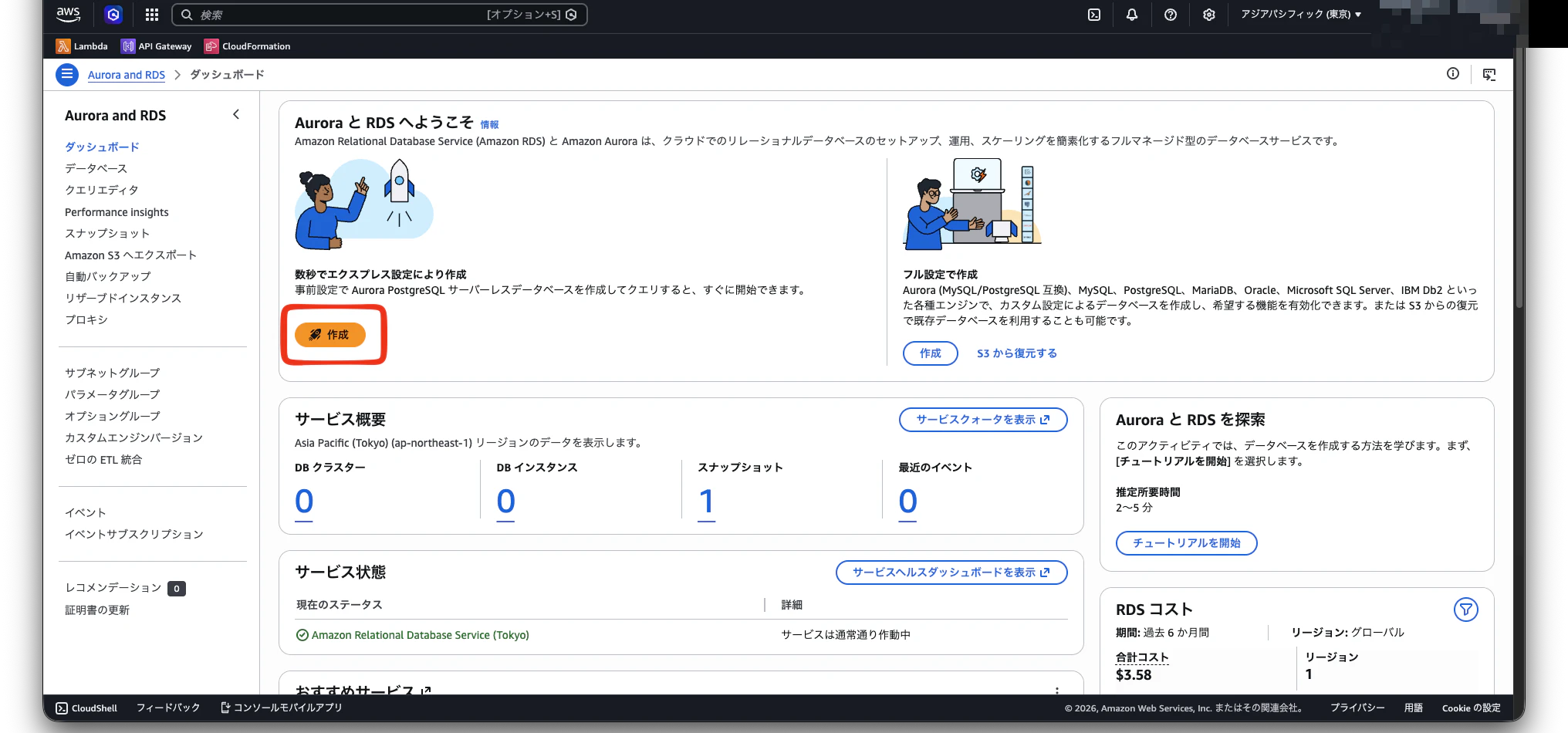The image size is (1568, 733).
Task: Open コンソールモバイルアプリ footer link
Action: 282,708
